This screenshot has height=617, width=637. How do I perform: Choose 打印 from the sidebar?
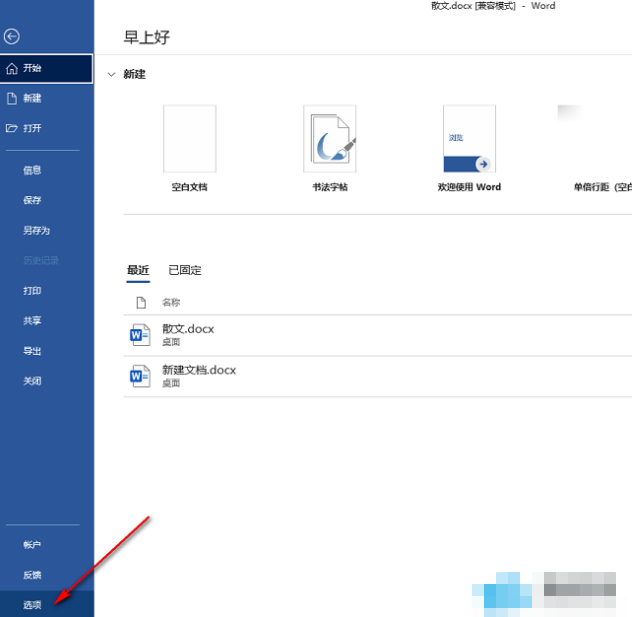[32, 290]
